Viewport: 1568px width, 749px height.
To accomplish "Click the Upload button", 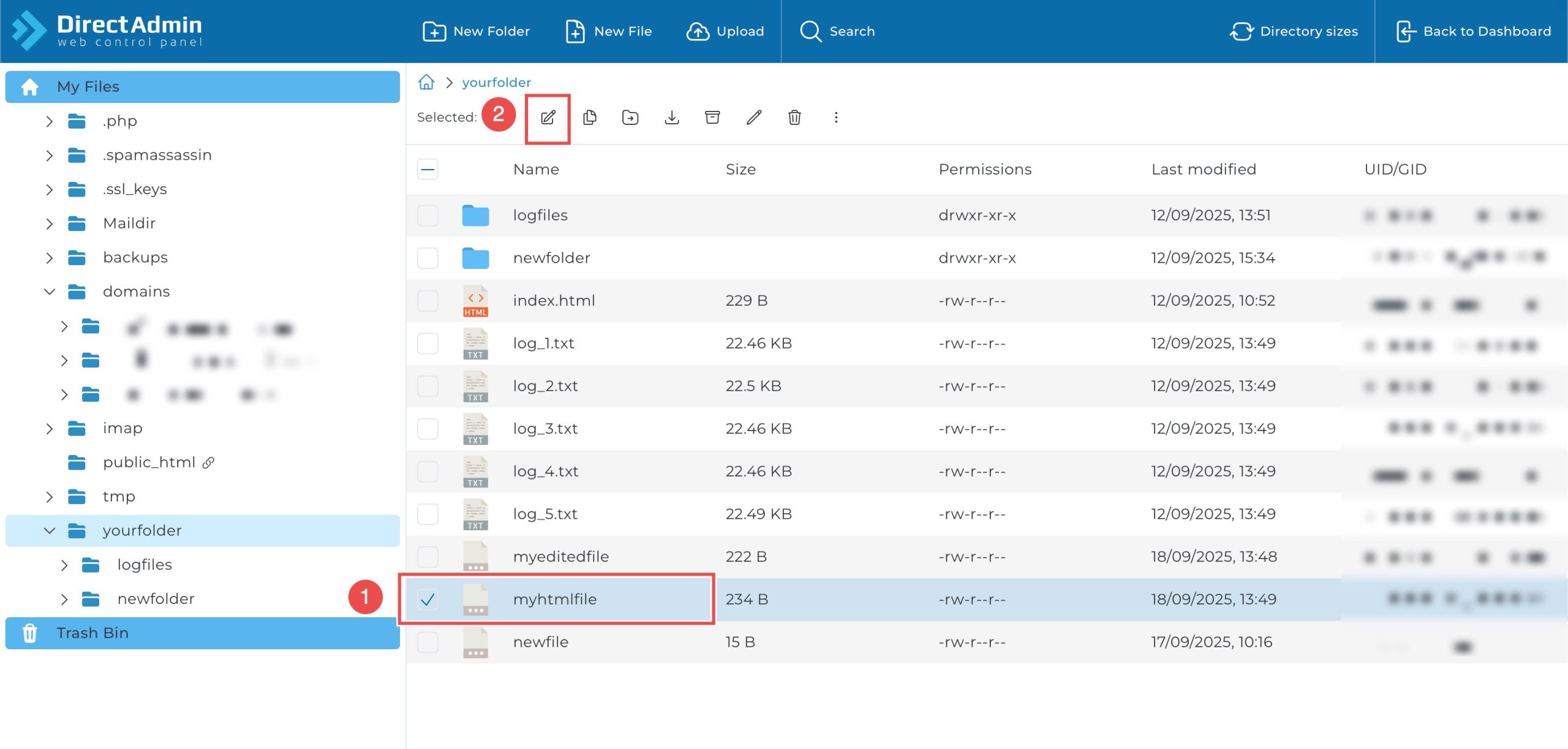I will click(725, 31).
